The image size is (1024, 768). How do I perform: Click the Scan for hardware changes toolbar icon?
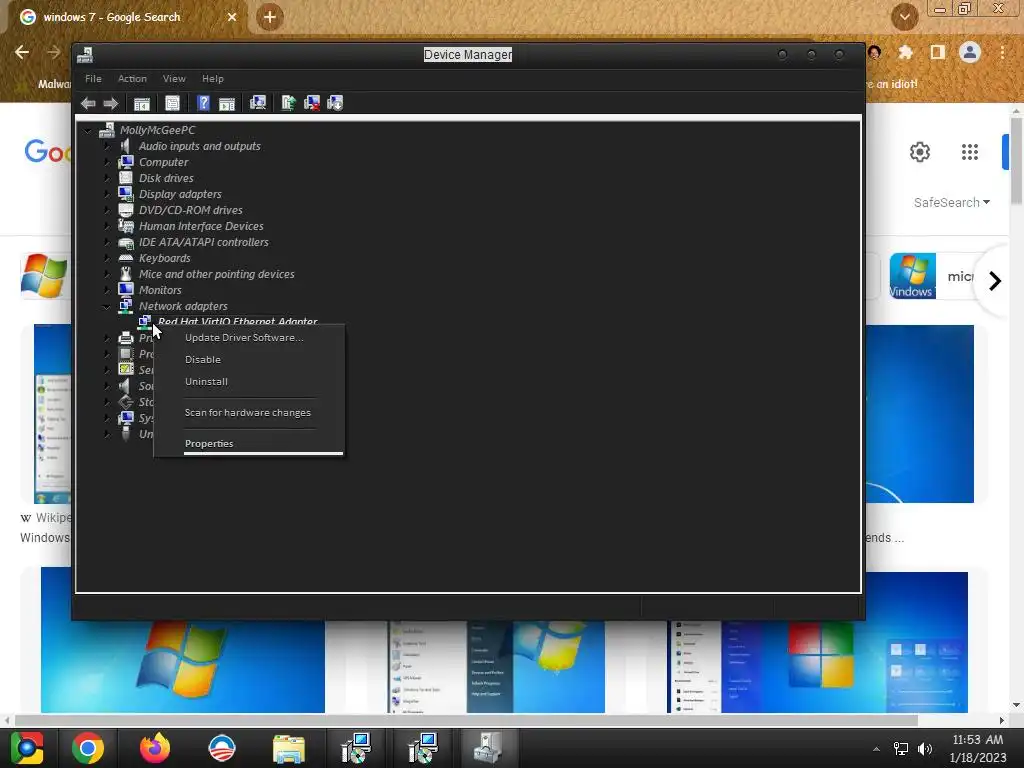point(258,103)
